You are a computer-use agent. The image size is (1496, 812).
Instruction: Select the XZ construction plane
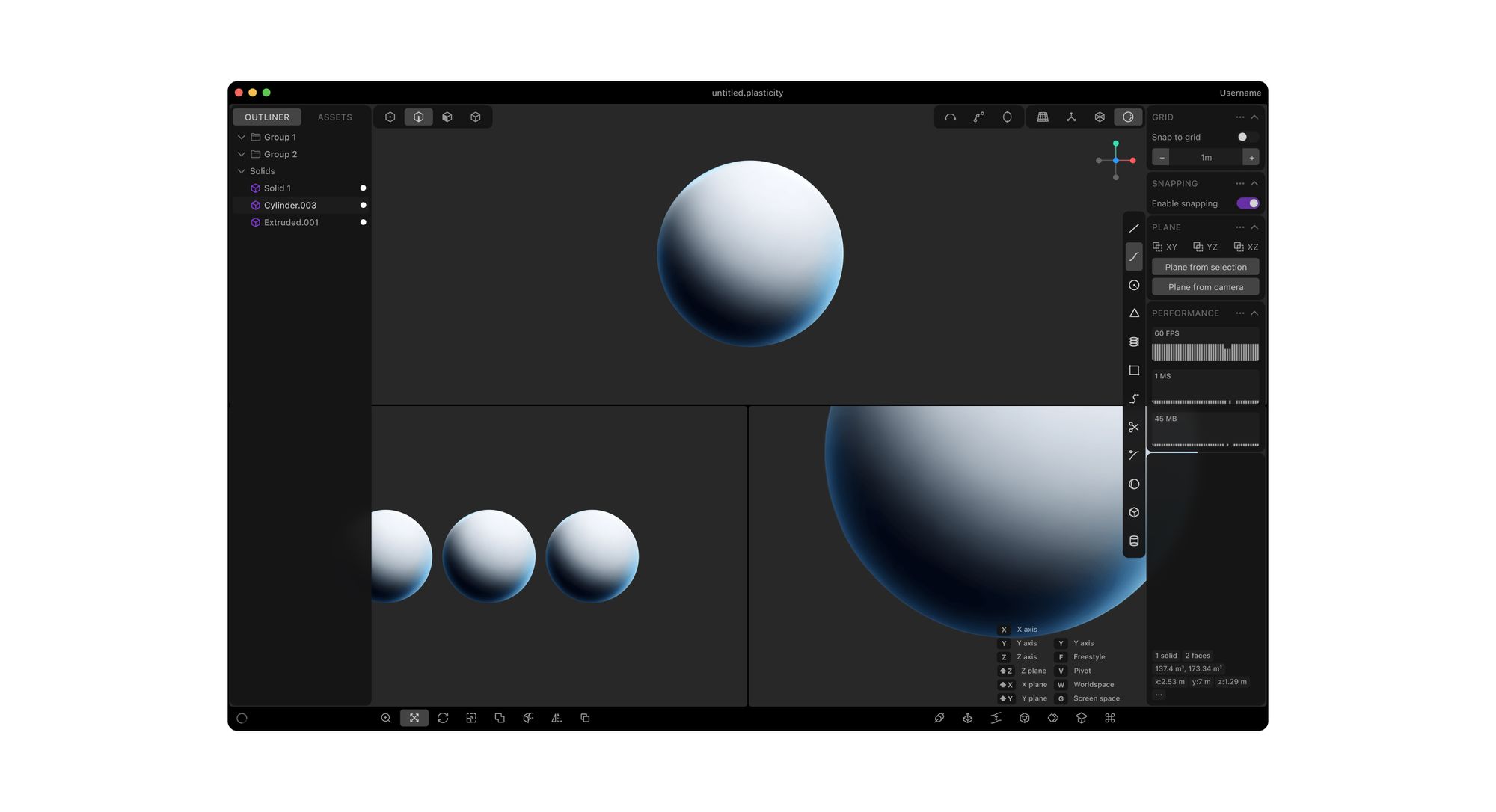pos(1246,247)
